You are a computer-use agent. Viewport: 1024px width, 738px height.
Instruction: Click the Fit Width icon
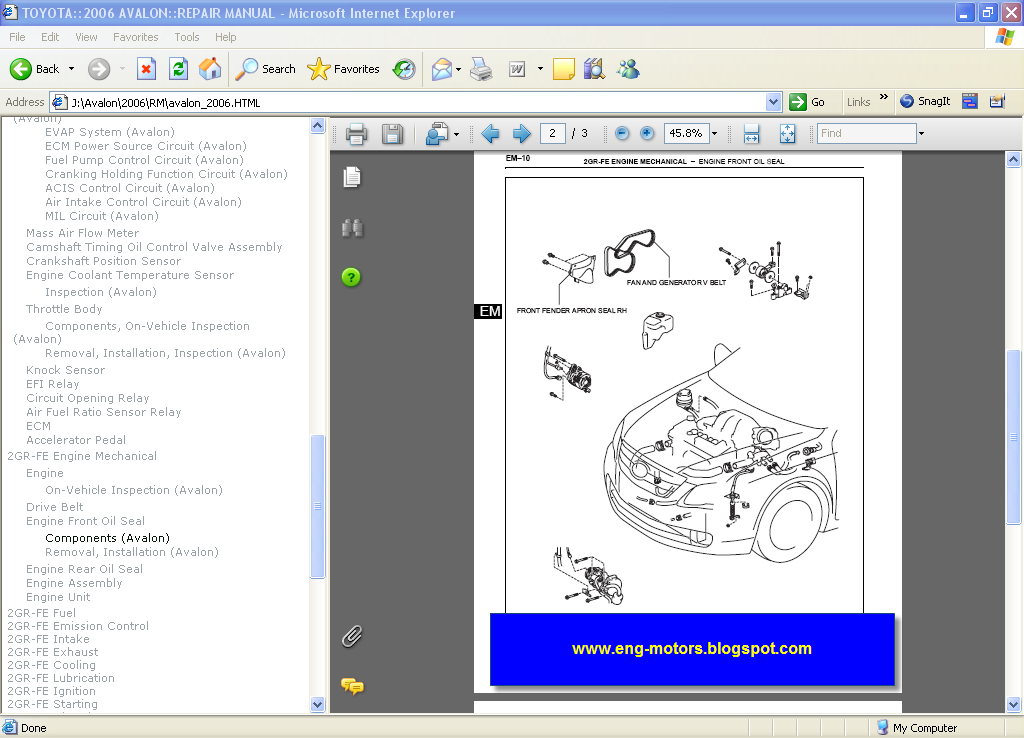(x=752, y=134)
